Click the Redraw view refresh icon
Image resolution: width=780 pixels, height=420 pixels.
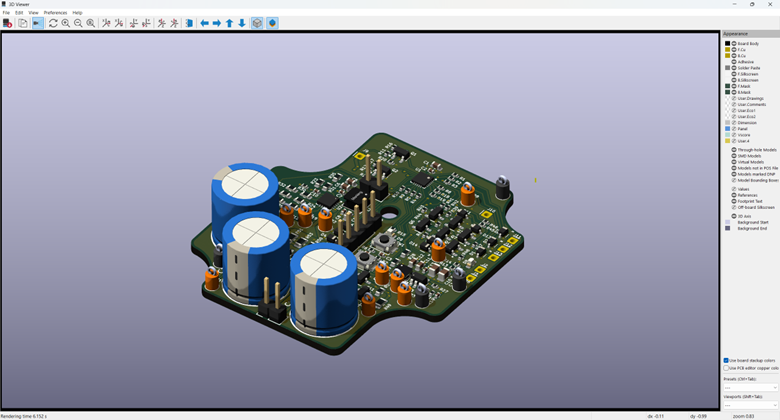(x=53, y=23)
